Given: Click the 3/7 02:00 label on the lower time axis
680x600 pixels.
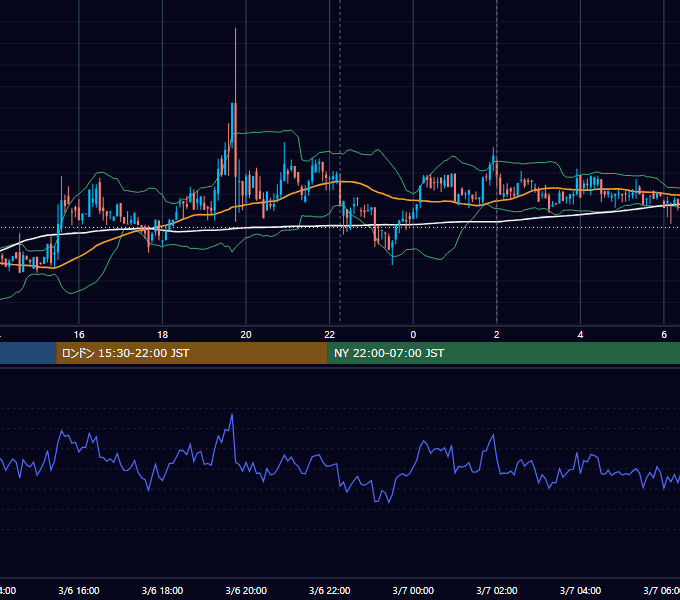Looking at the screenshot, I should click(497, 590).
